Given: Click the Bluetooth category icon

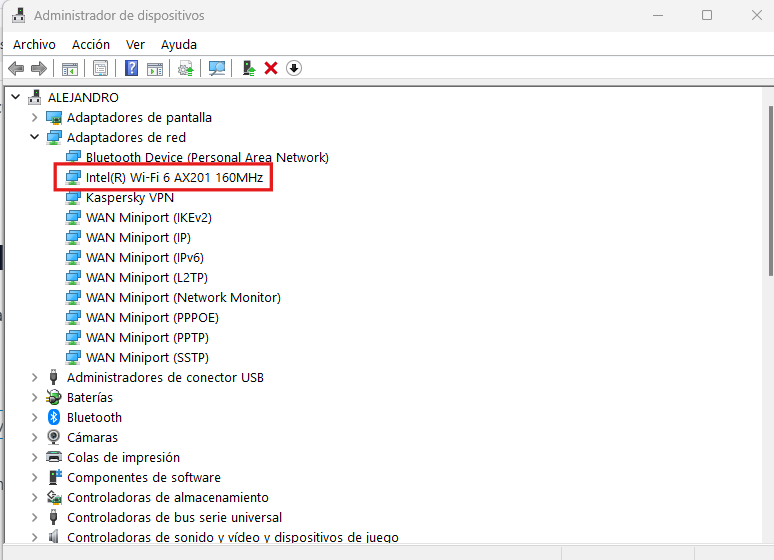Looking at the screenshot, I should click(x=54, y=417).
